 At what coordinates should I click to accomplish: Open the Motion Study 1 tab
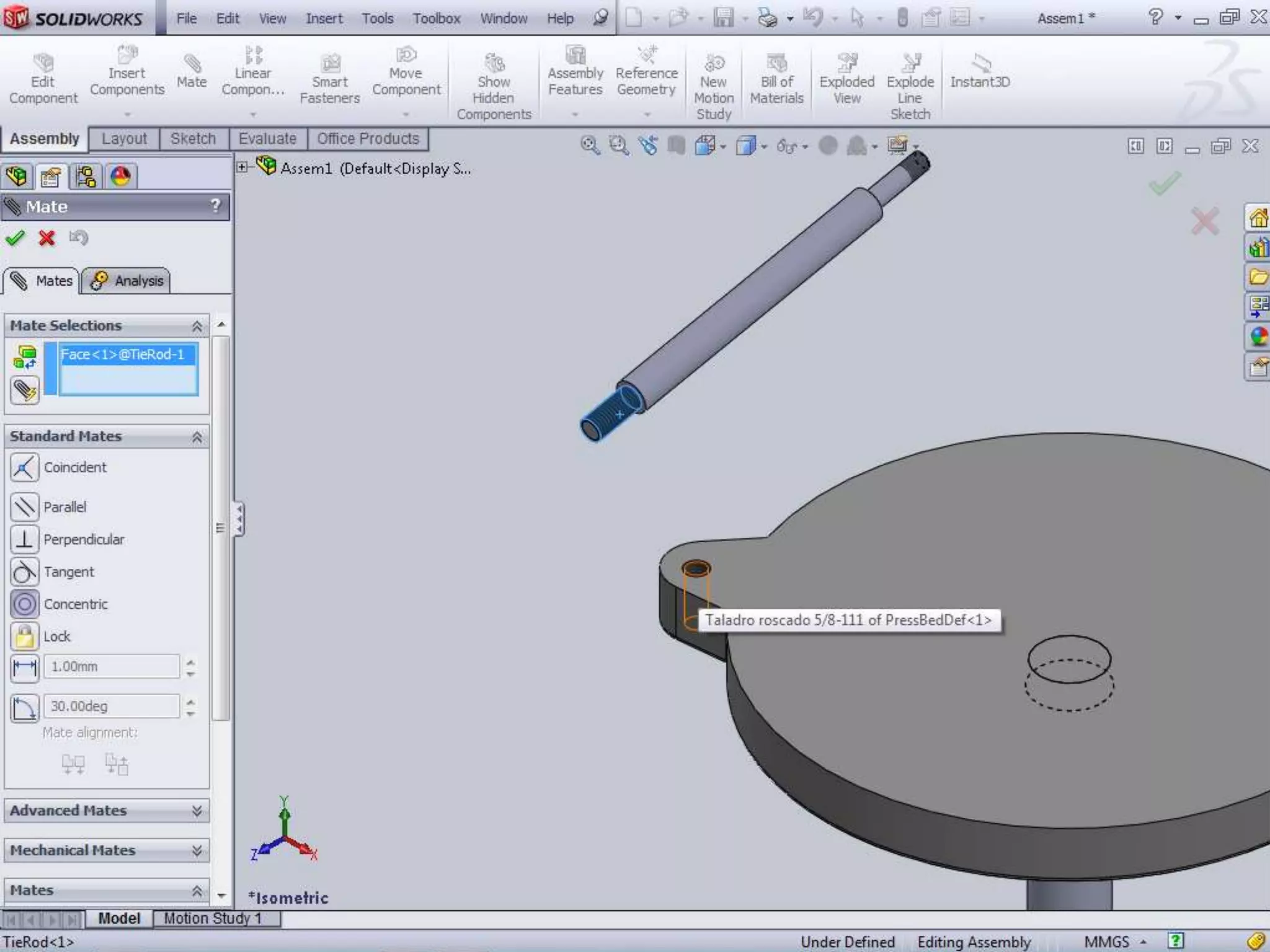tap(212, 919)
